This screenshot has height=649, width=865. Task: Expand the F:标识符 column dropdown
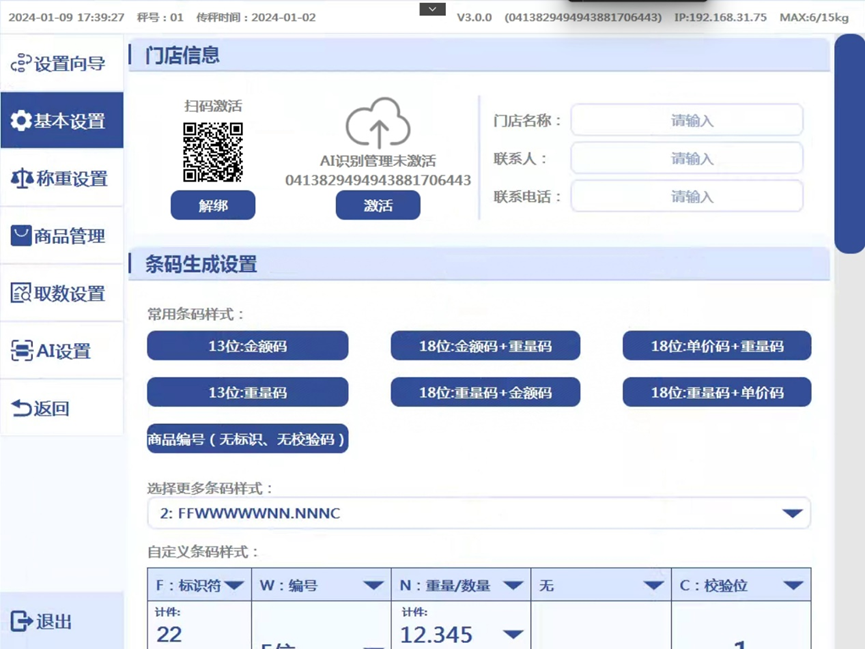coord(234,586)
